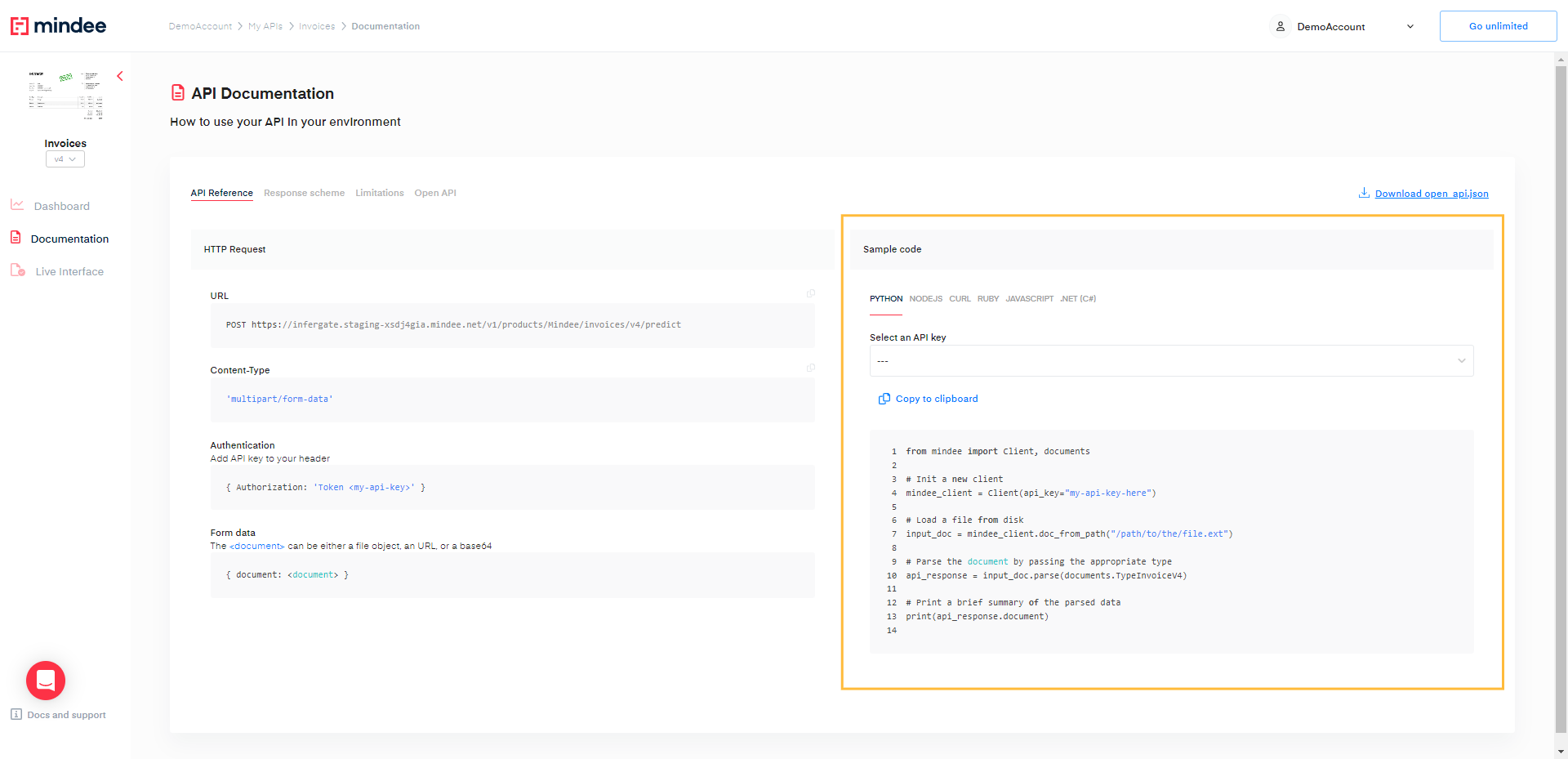The width and height of the screenshot is (1568, 759).
Task: Click Docs and support info icon
Action: point(16,714)
